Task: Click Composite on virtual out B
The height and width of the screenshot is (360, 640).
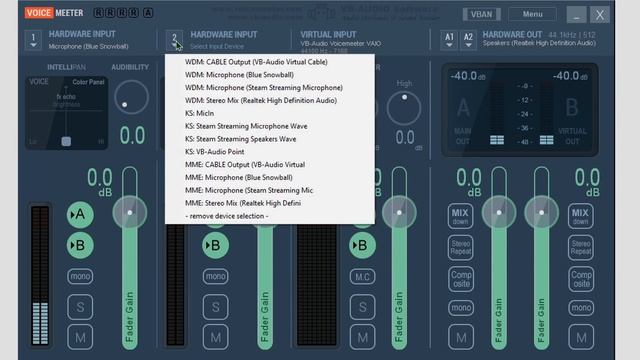Action: (581, 279)
